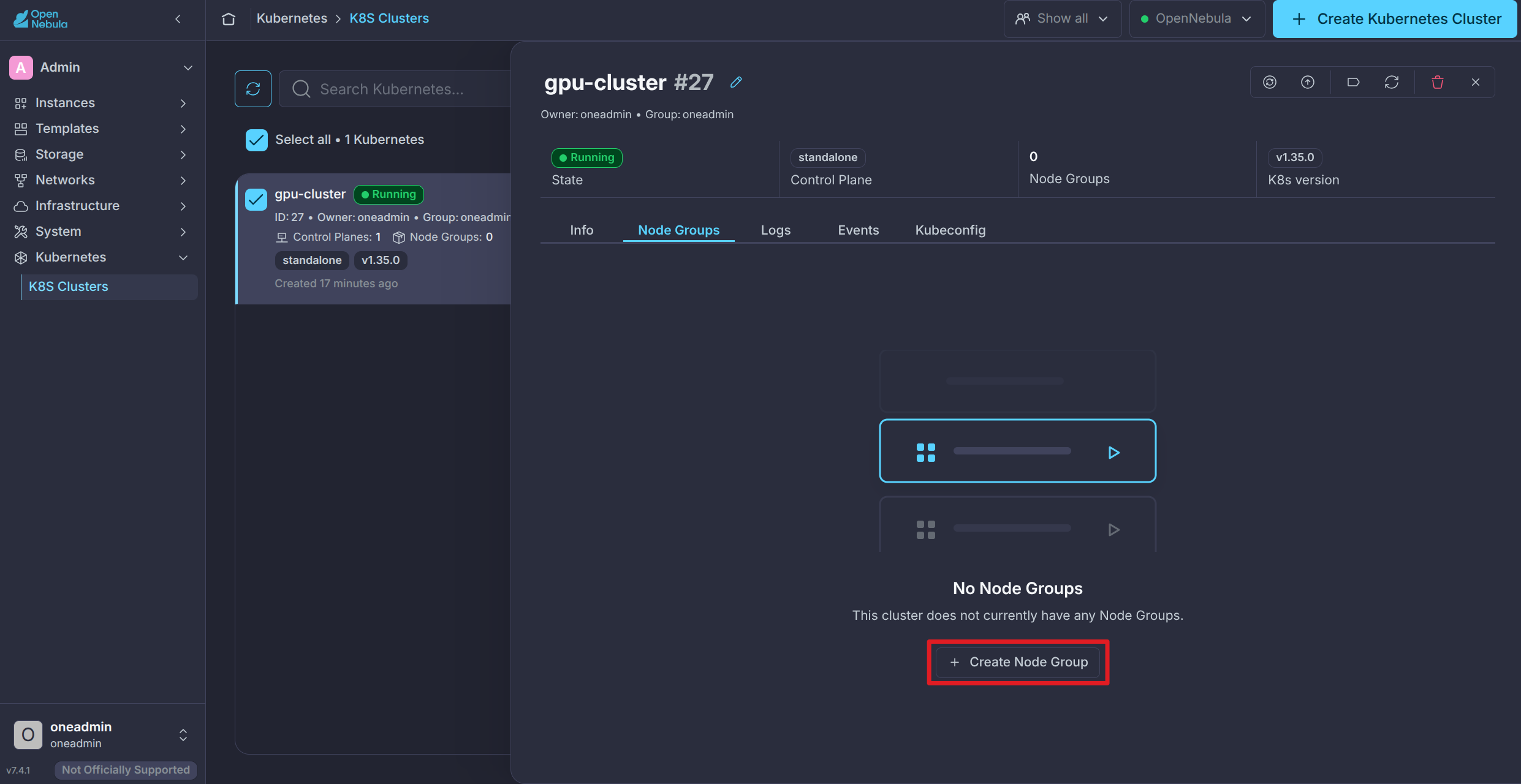Open the Kubeconfig tab
The height and width of the screenshot is (784, 1521).
pyautogui.click(x=950, y=230)
